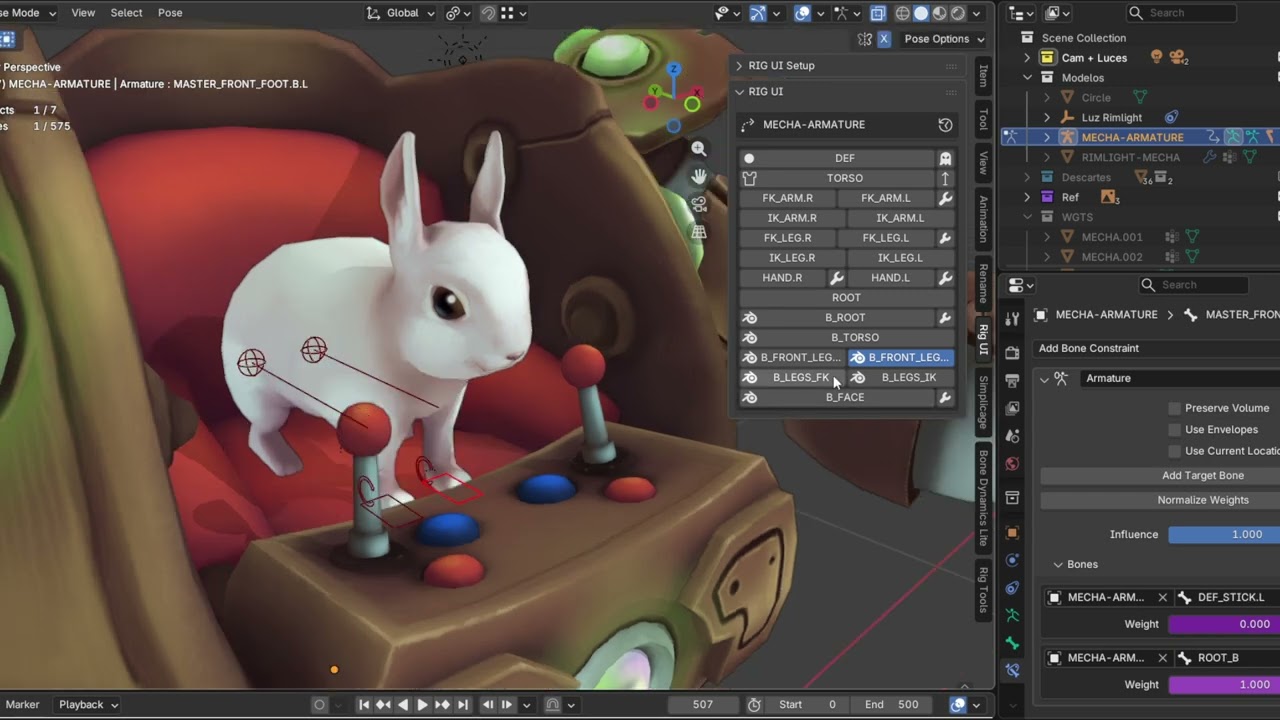This screenshot has width=1280, height=720.
Task: Toggle visibility icon on B_LEGS_IK button
Action: tap(857, 378)
